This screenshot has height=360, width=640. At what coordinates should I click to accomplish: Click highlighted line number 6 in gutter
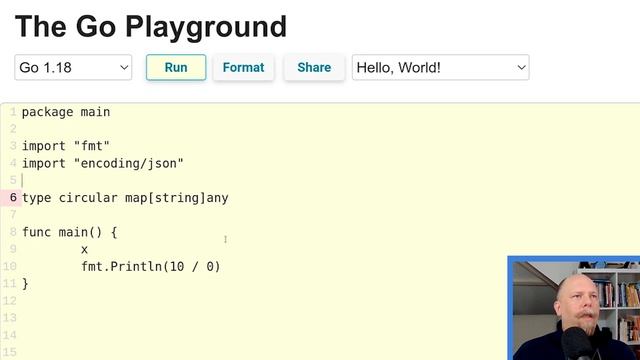point(13,198)
